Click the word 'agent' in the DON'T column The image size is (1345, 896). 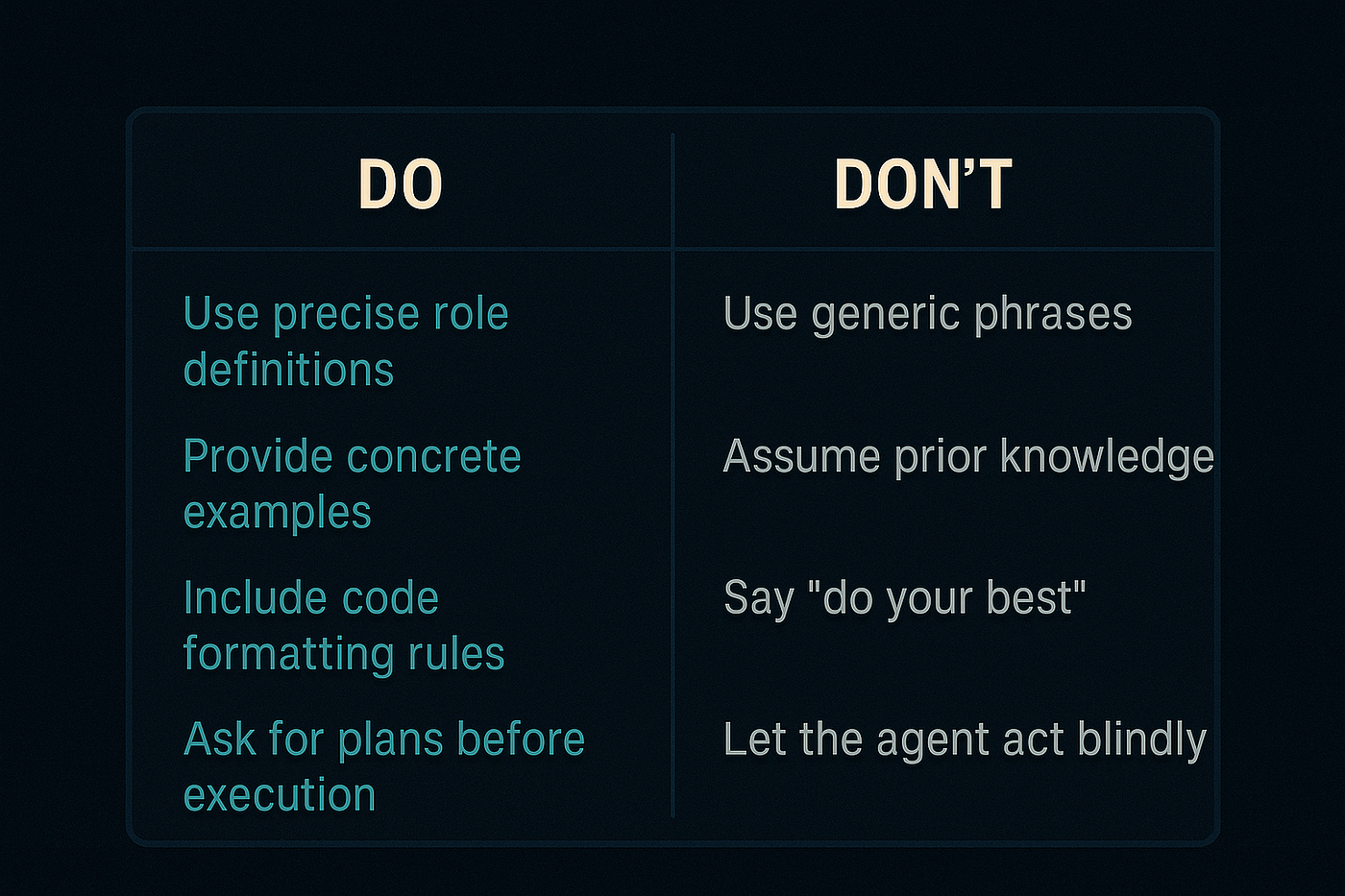pyautogui.click(x=933, y=742)
